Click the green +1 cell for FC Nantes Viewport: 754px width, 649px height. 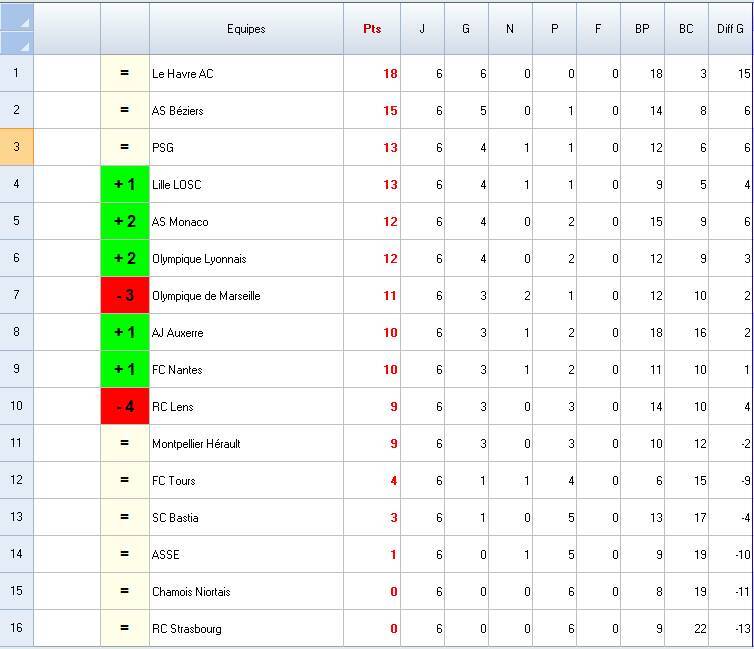tap(125, 369)
